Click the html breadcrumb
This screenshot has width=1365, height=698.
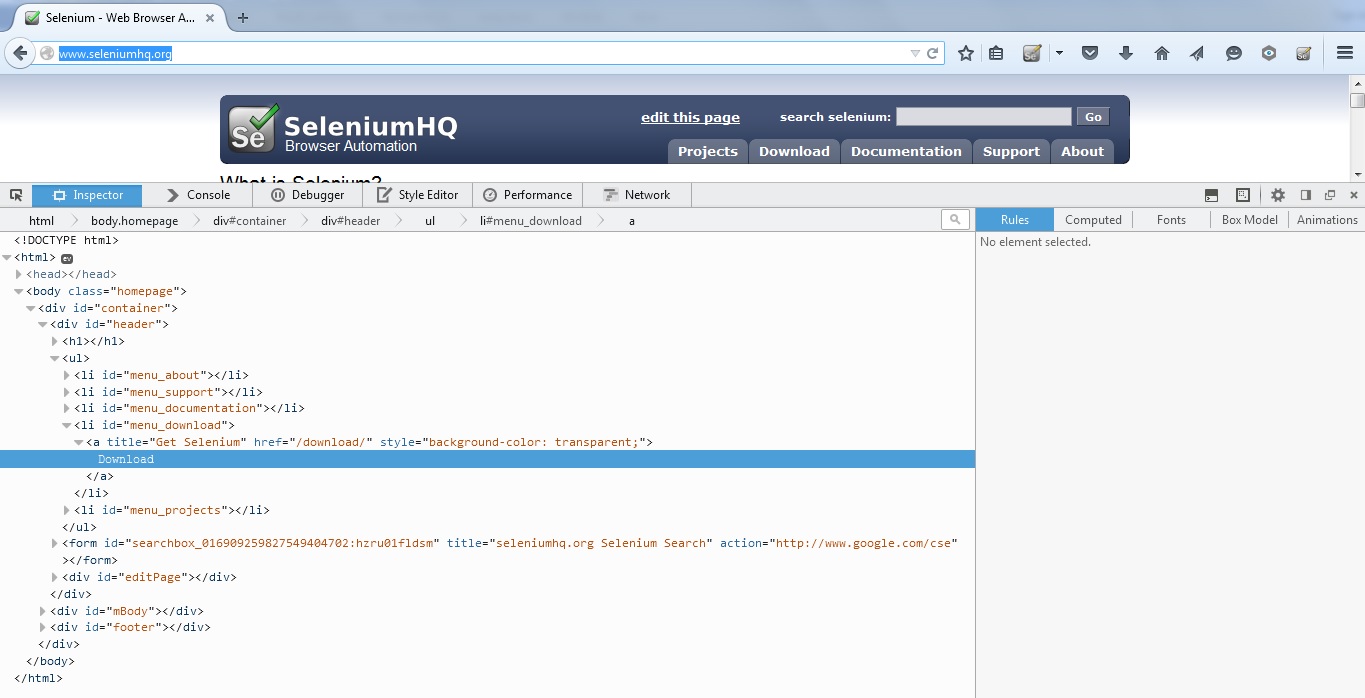41,221
